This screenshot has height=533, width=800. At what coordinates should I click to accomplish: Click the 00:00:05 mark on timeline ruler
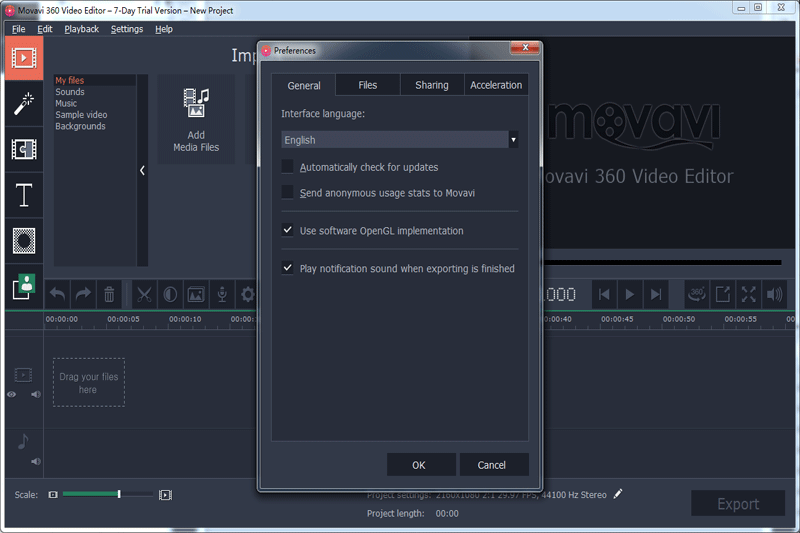tap(123, 319)
